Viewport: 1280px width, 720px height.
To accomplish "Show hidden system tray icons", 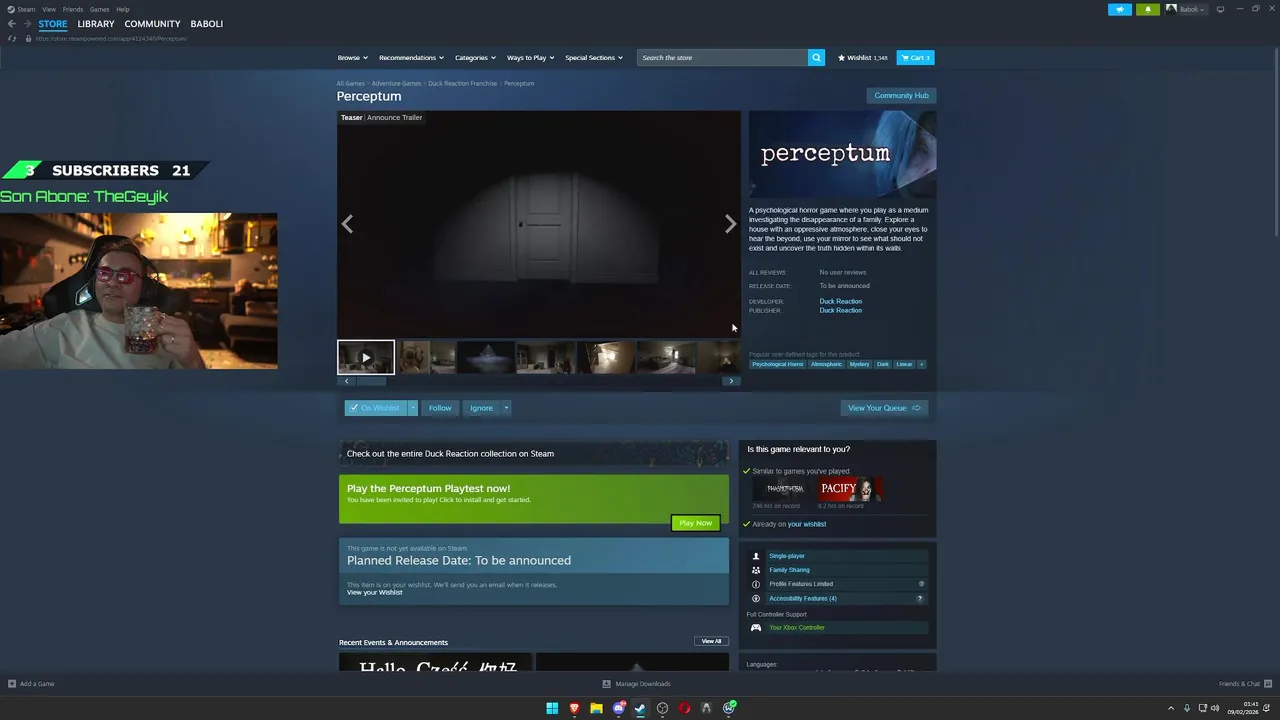I will [x=1171, y=708].
